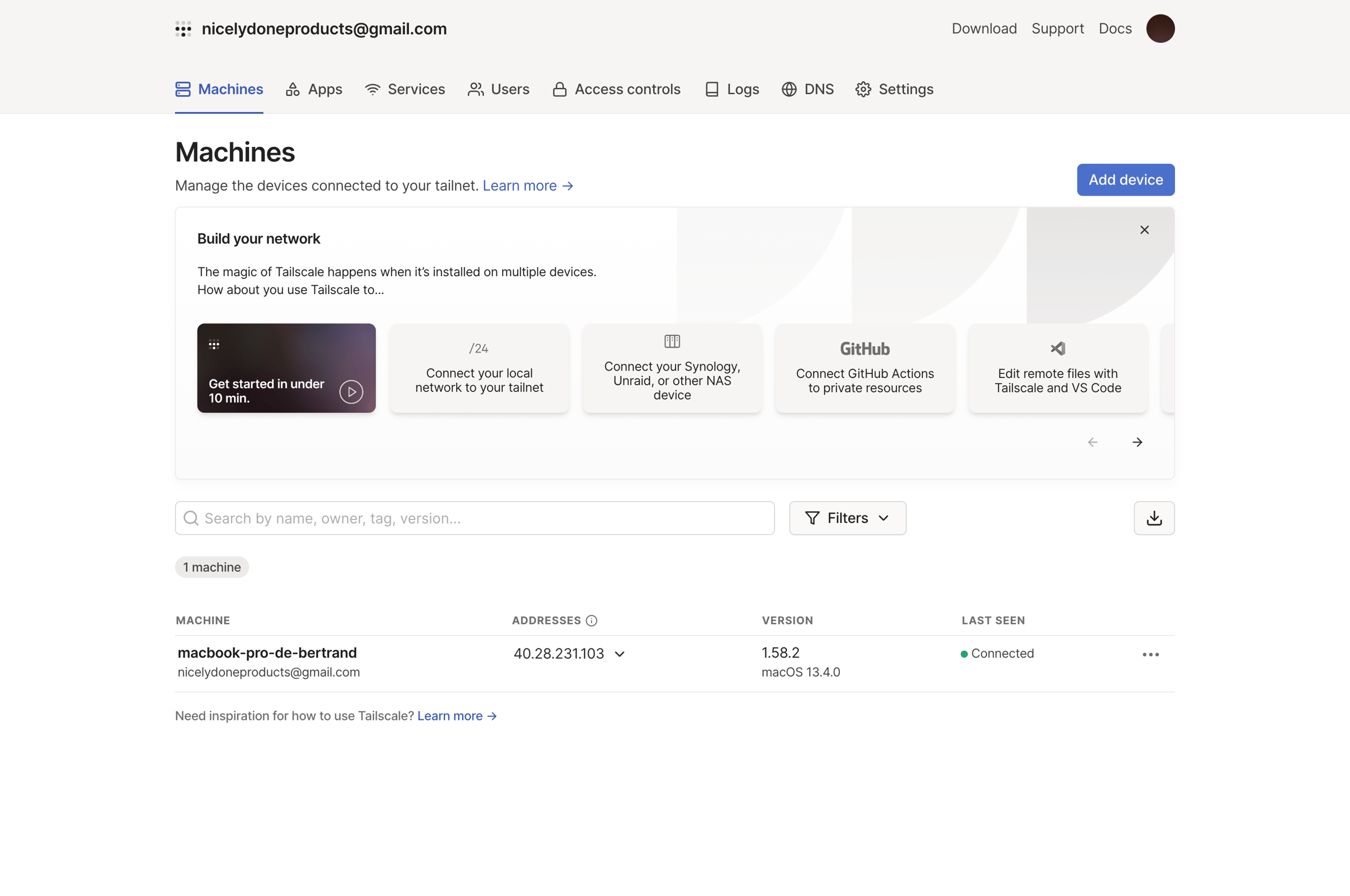Viewport: 1350px width, 896px height.
Task: Click the Last Seen column header
Action: point(993,620)
